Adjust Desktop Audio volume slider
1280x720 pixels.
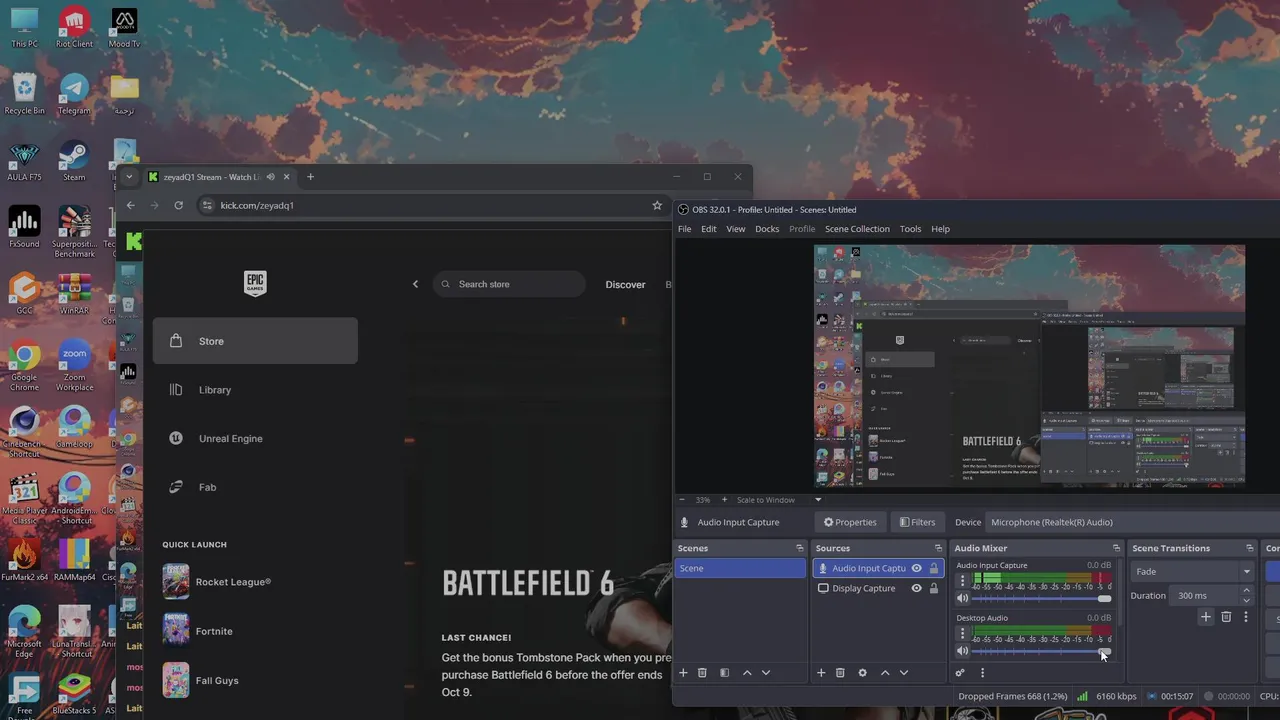pyautogui.click(x=1041, y=651)
